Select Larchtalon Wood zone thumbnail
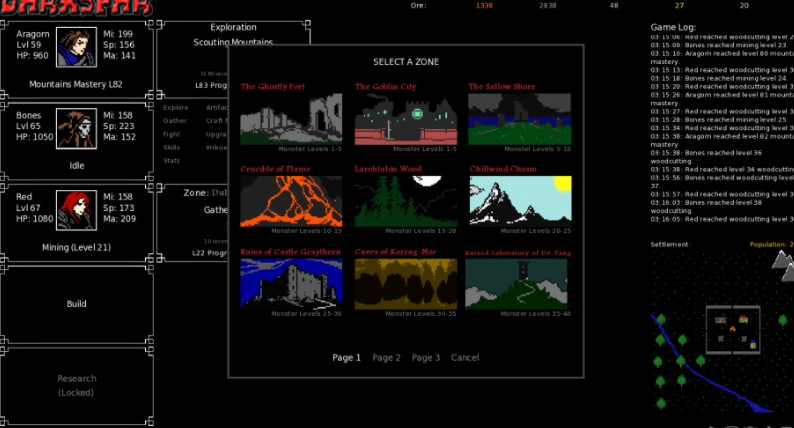This screenshot has height=428, width=794. [406, 201]
